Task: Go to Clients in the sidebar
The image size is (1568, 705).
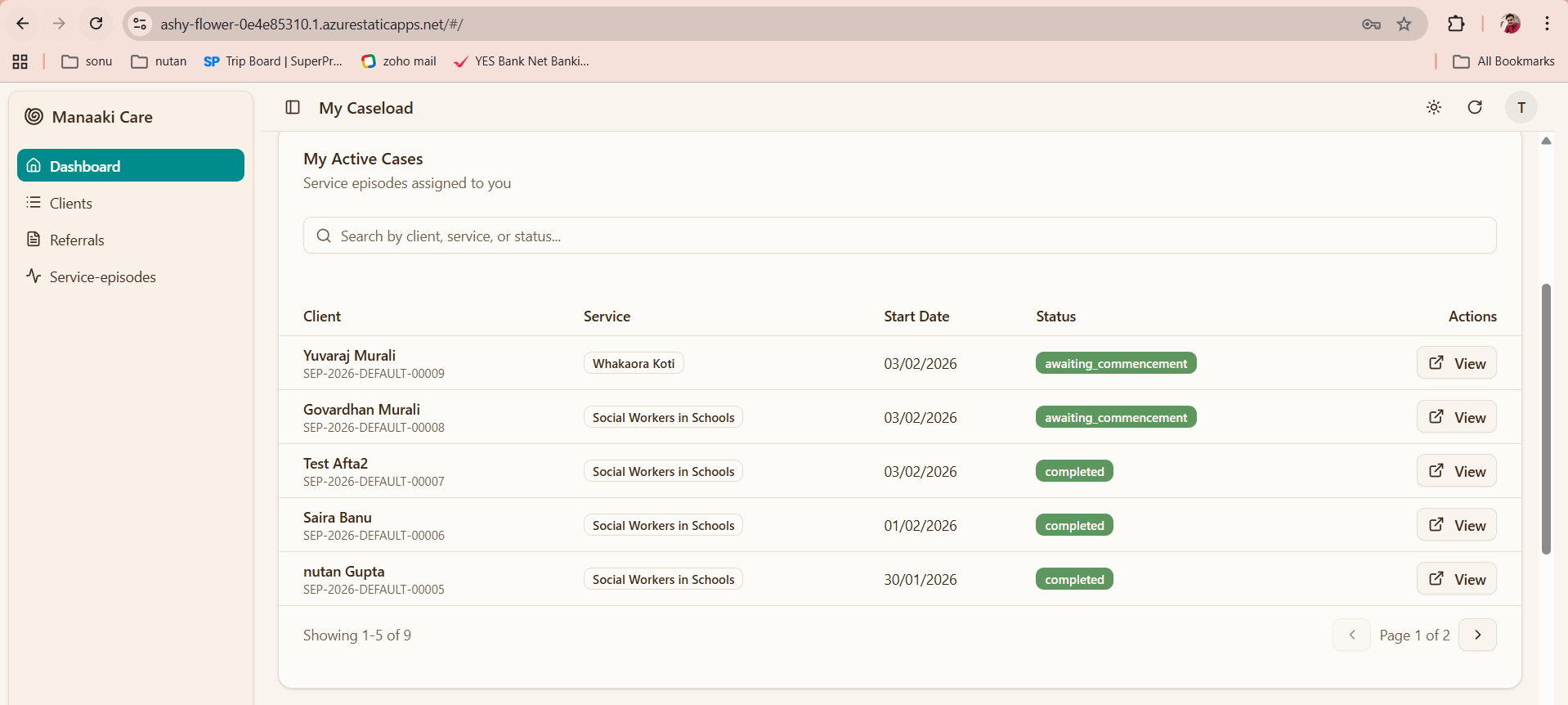Action: click(70, 204)
